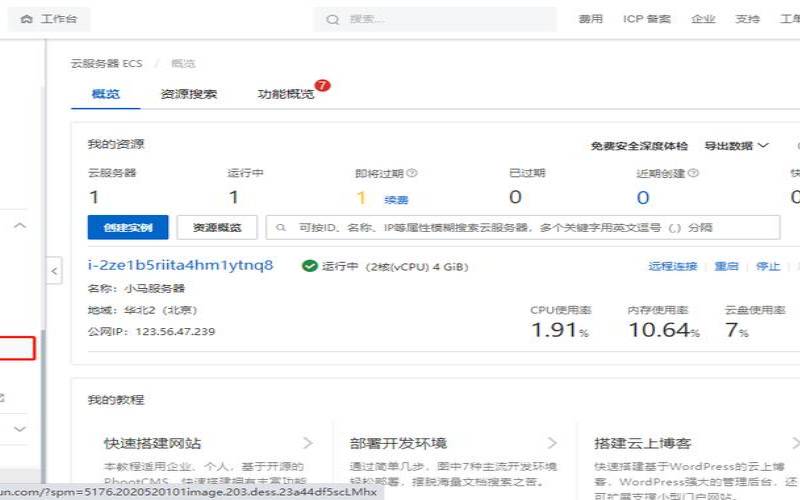
Task: Click the 续费 renewal link
Action: click(x=396, y=199)
